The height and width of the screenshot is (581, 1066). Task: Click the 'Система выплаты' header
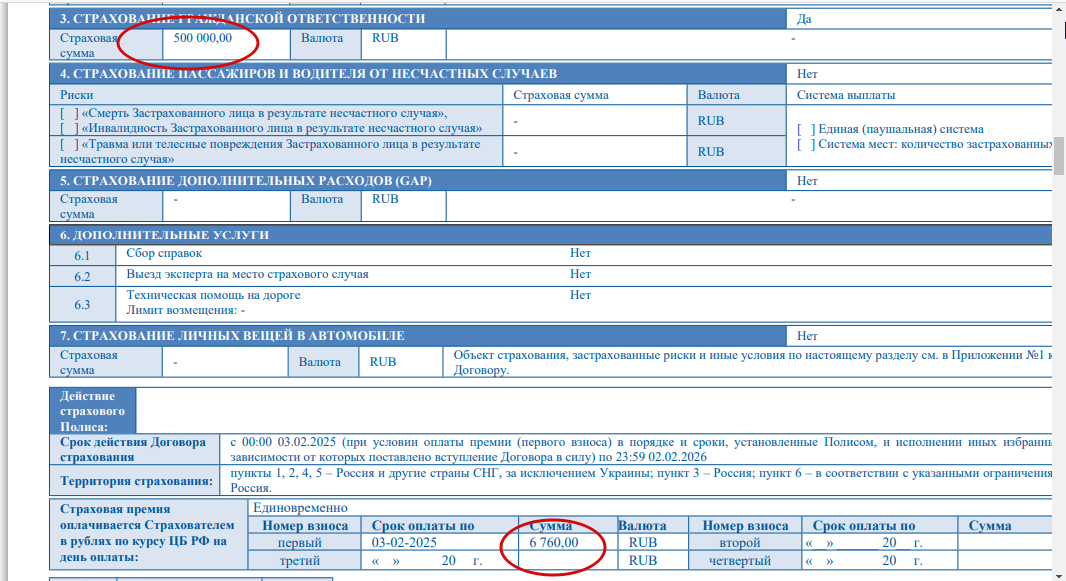click(x=846, y=95)
